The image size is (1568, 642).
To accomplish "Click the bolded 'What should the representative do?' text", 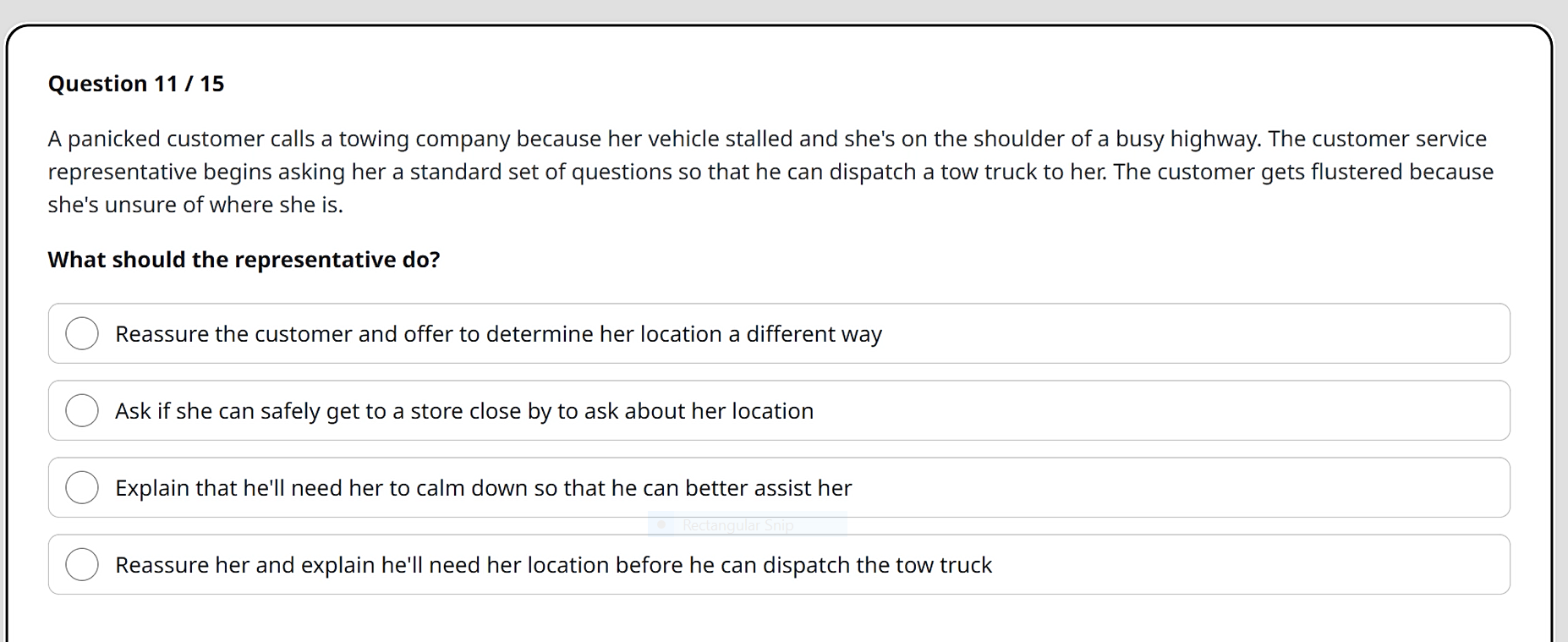I will coord(244,259).
